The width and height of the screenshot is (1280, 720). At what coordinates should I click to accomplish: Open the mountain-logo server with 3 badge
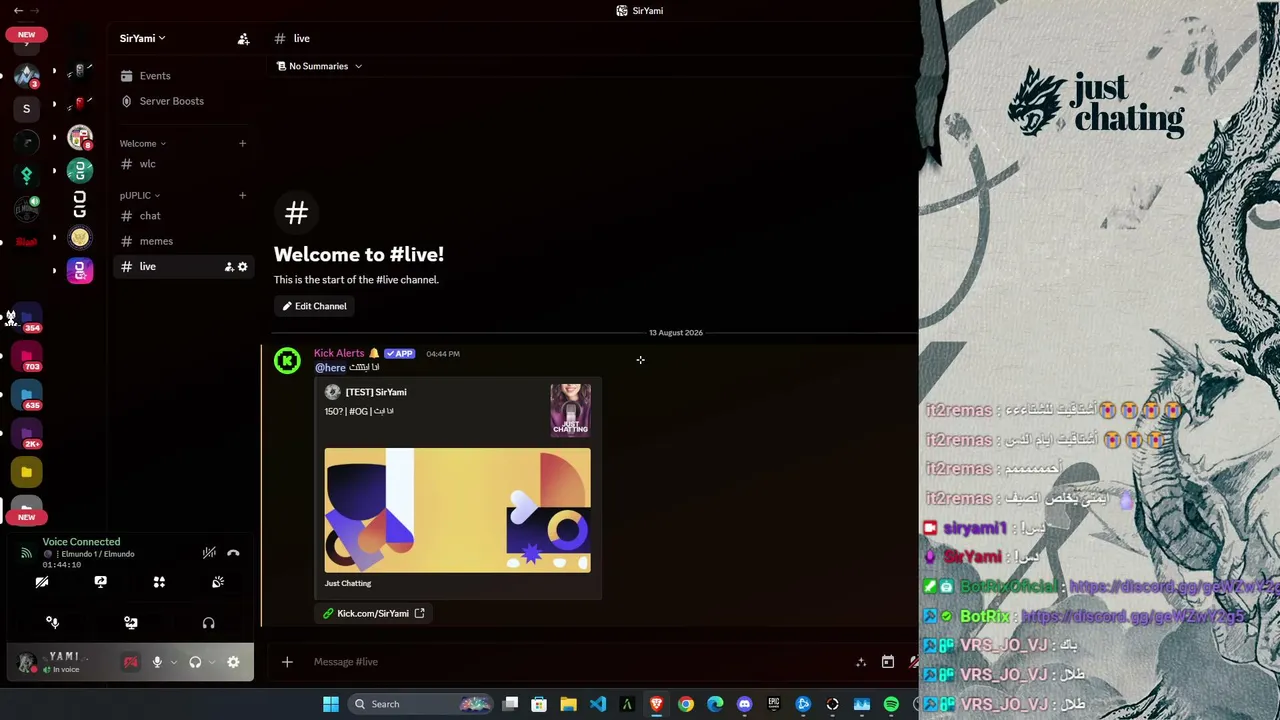27,75
